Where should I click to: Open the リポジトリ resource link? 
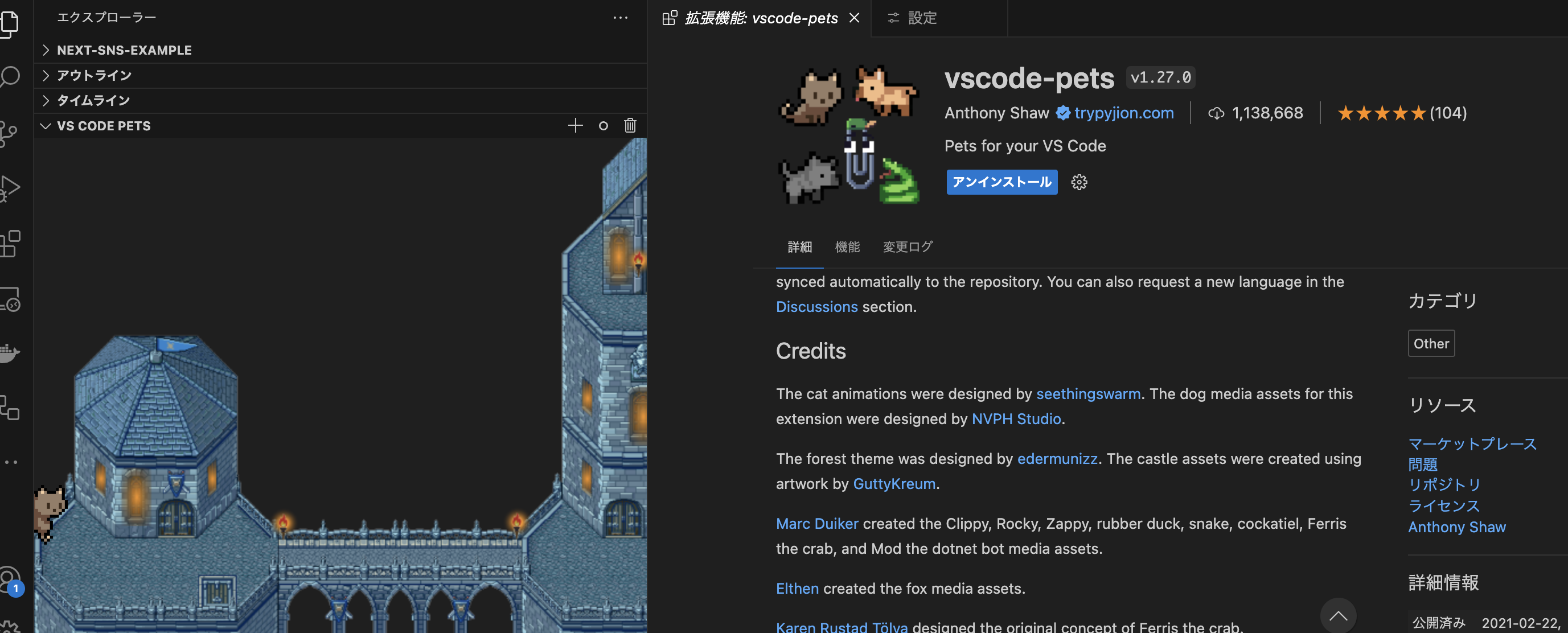tap(1443, 485)
